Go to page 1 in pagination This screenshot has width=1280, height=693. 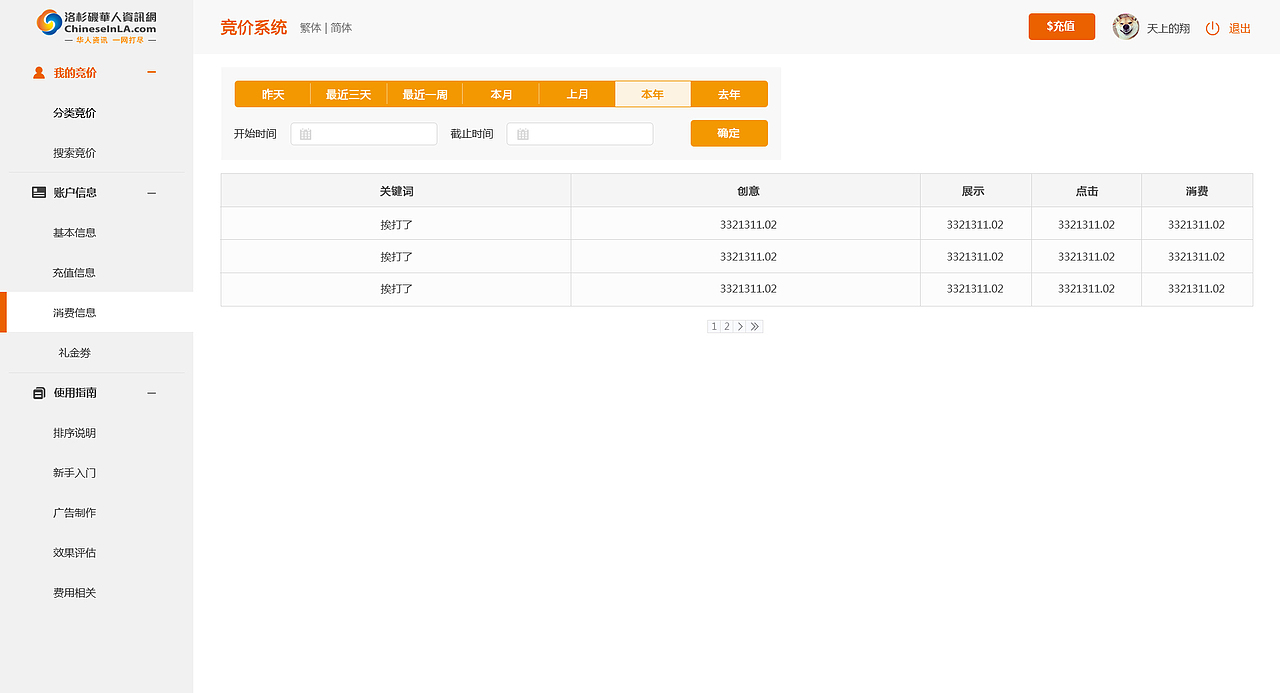coord(714,326)
